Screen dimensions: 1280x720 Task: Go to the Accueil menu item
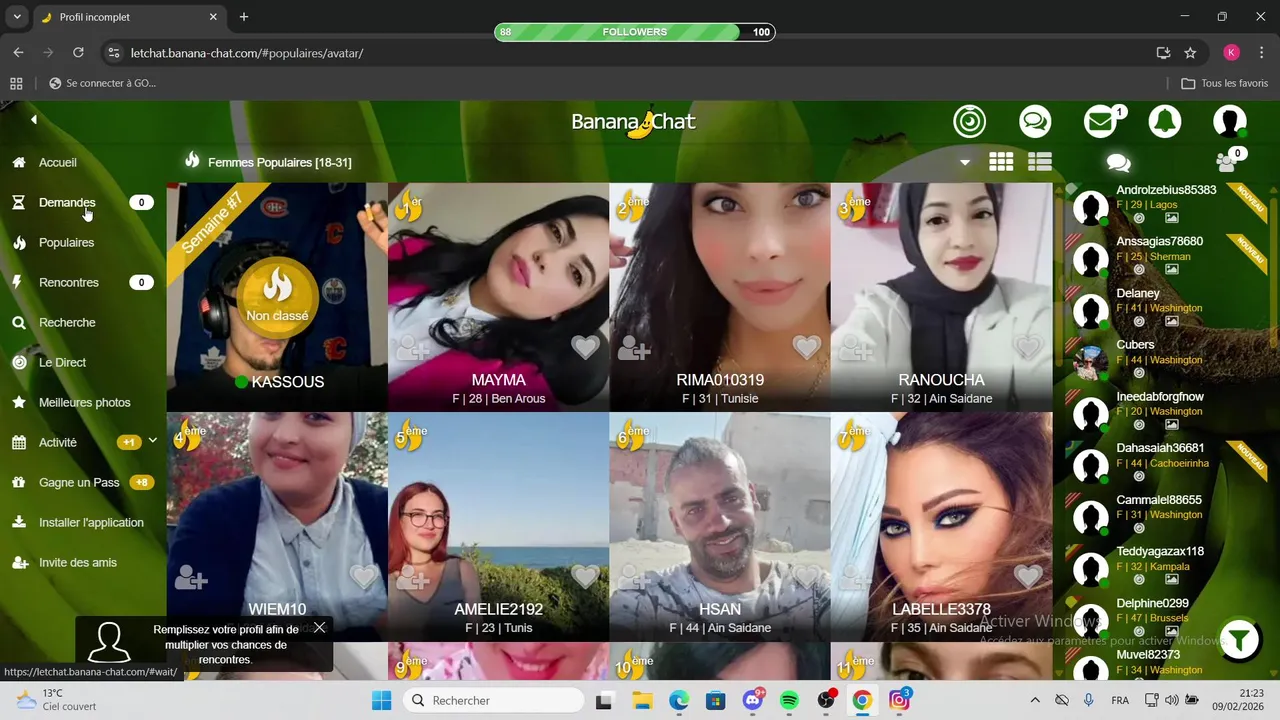click(x=58, y=162)
